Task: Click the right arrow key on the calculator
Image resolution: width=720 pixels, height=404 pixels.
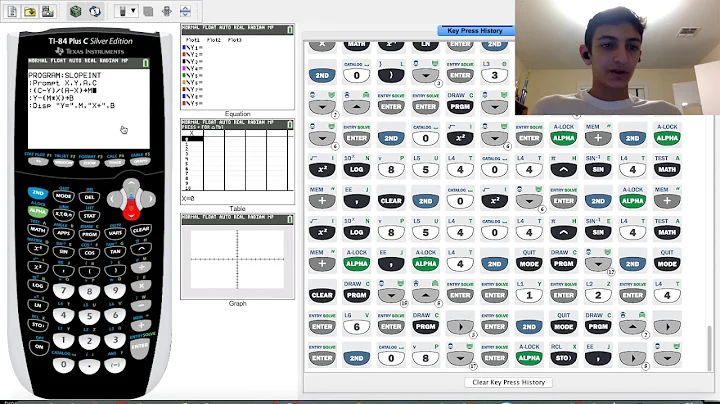Action: (x=149, y=199)
